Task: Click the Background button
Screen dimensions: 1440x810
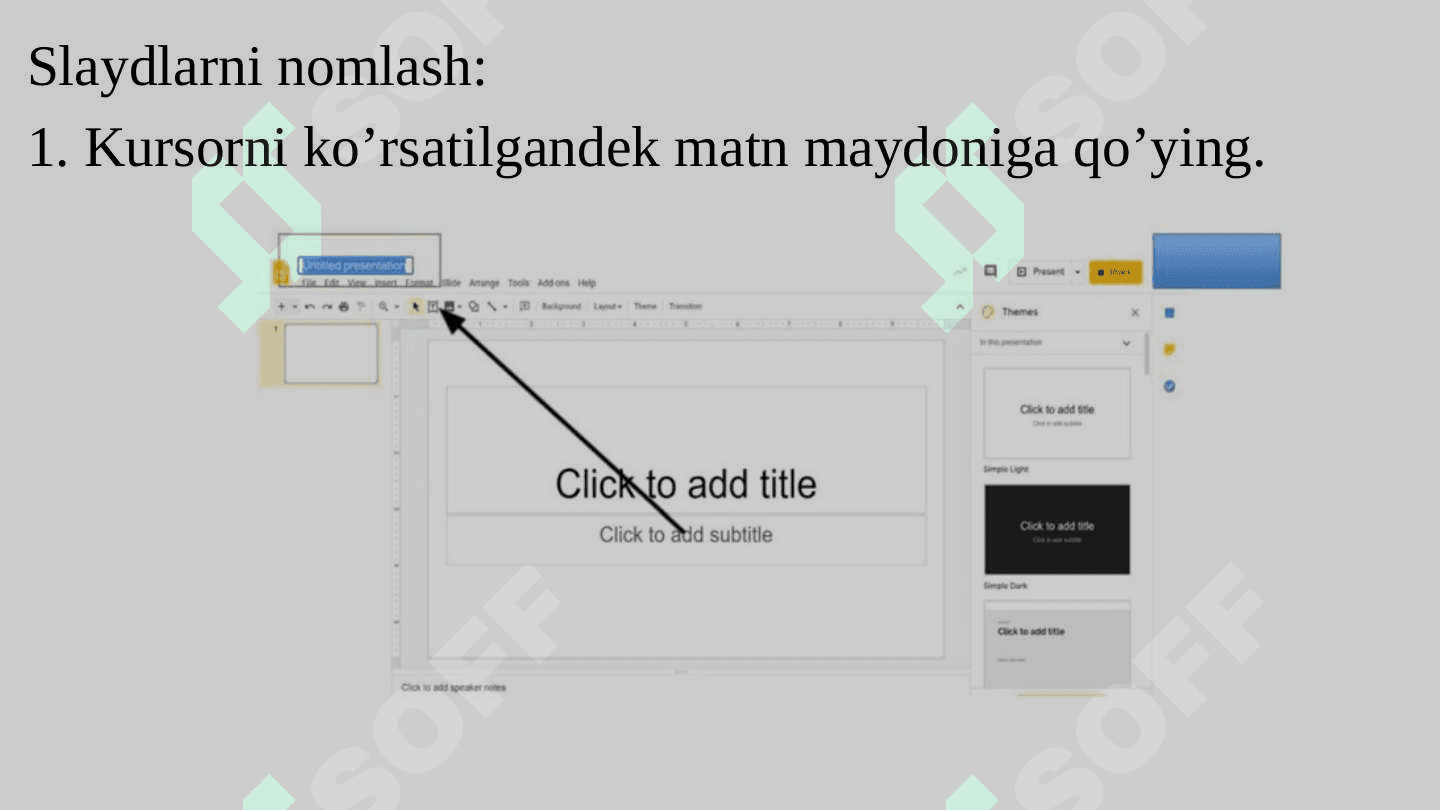Action: click(x=561, y=307)
